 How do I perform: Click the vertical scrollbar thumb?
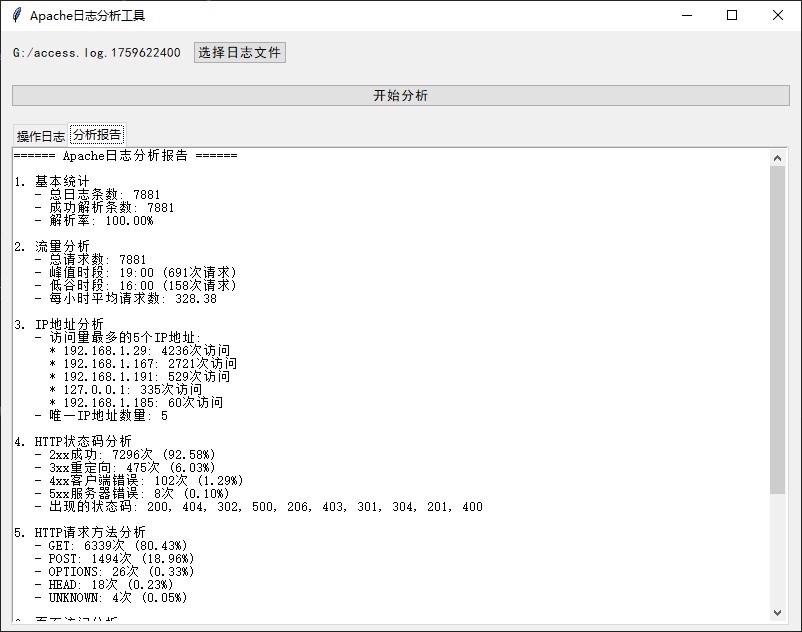tap(778, 330)
